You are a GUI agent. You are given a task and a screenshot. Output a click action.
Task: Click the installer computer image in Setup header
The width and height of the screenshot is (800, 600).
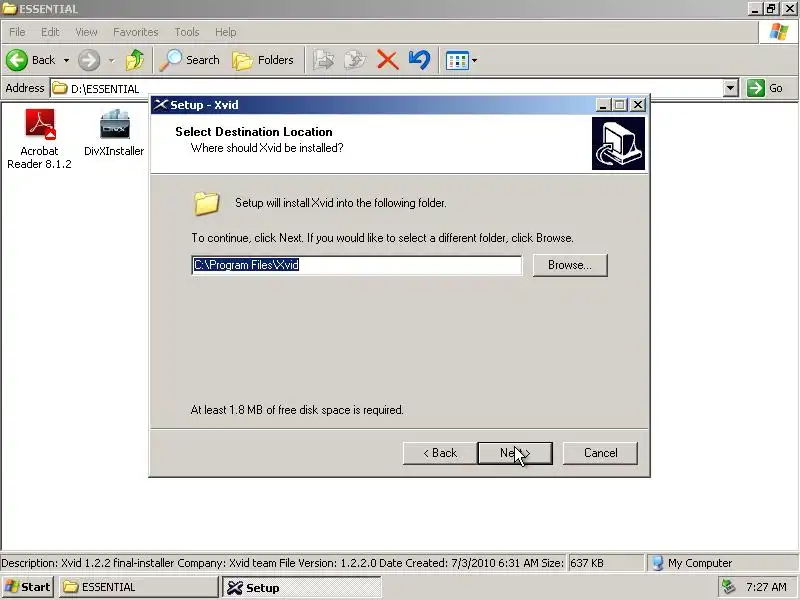pyautogui.click(x=618, y=143)
